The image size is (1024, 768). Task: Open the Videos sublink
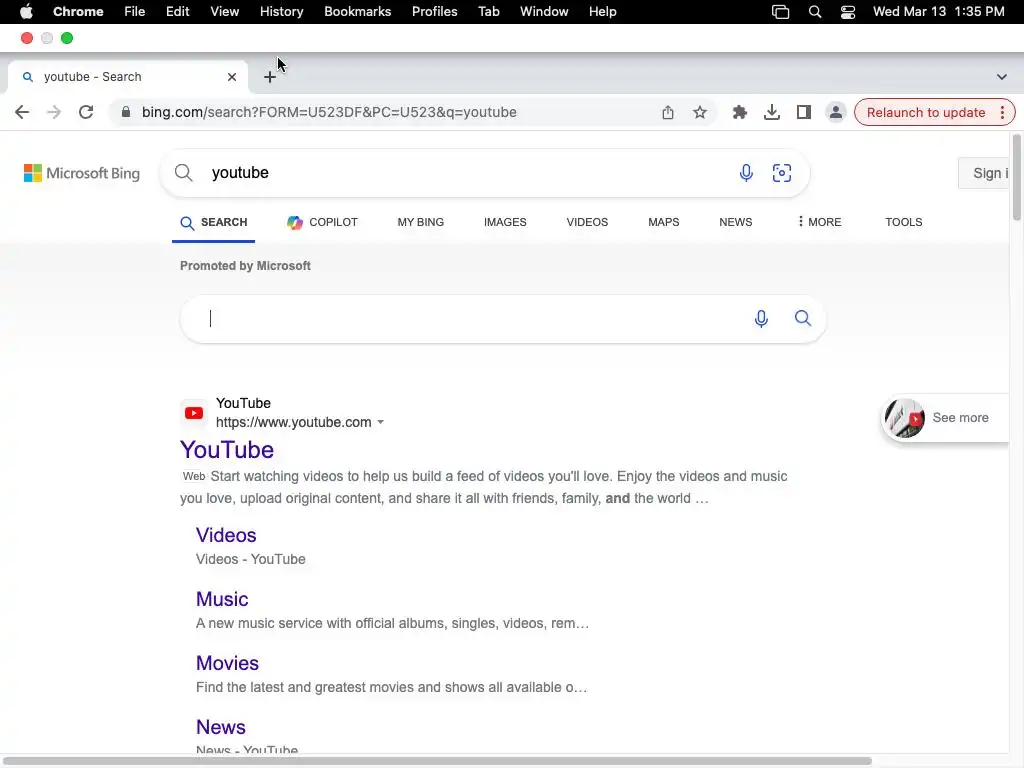pos(226,535)
